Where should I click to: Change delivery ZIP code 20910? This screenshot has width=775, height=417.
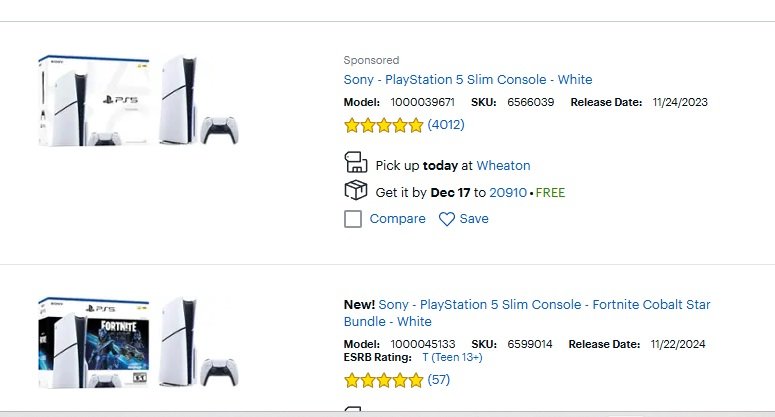507,192
